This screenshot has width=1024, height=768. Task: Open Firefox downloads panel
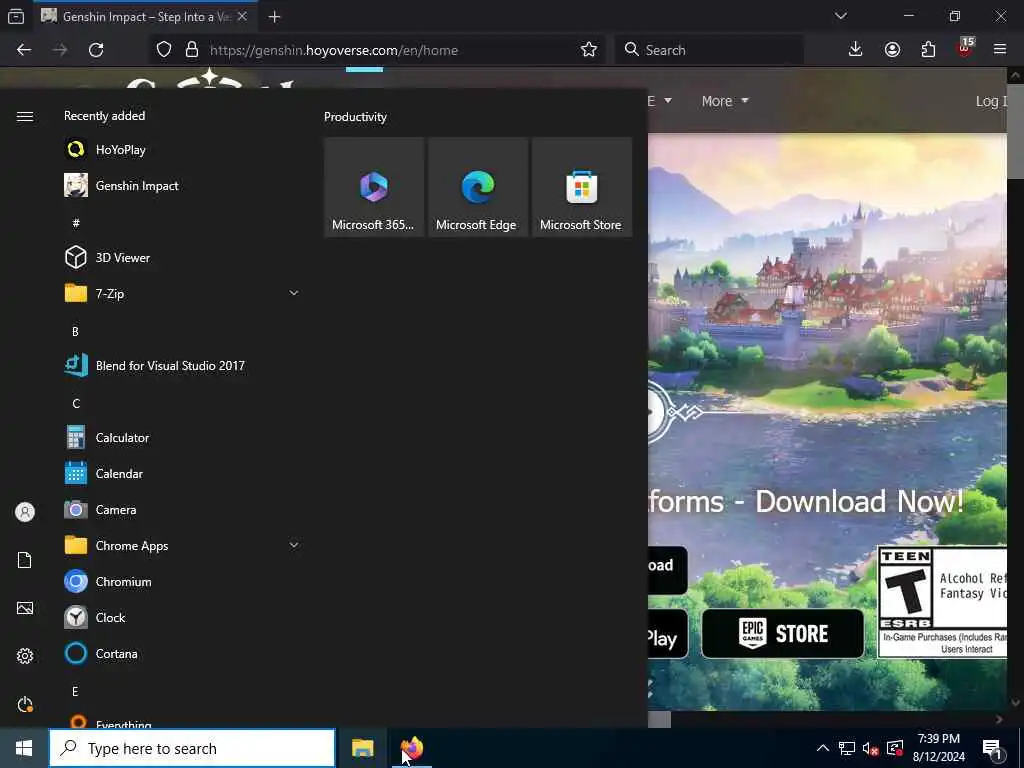[855, 50]
